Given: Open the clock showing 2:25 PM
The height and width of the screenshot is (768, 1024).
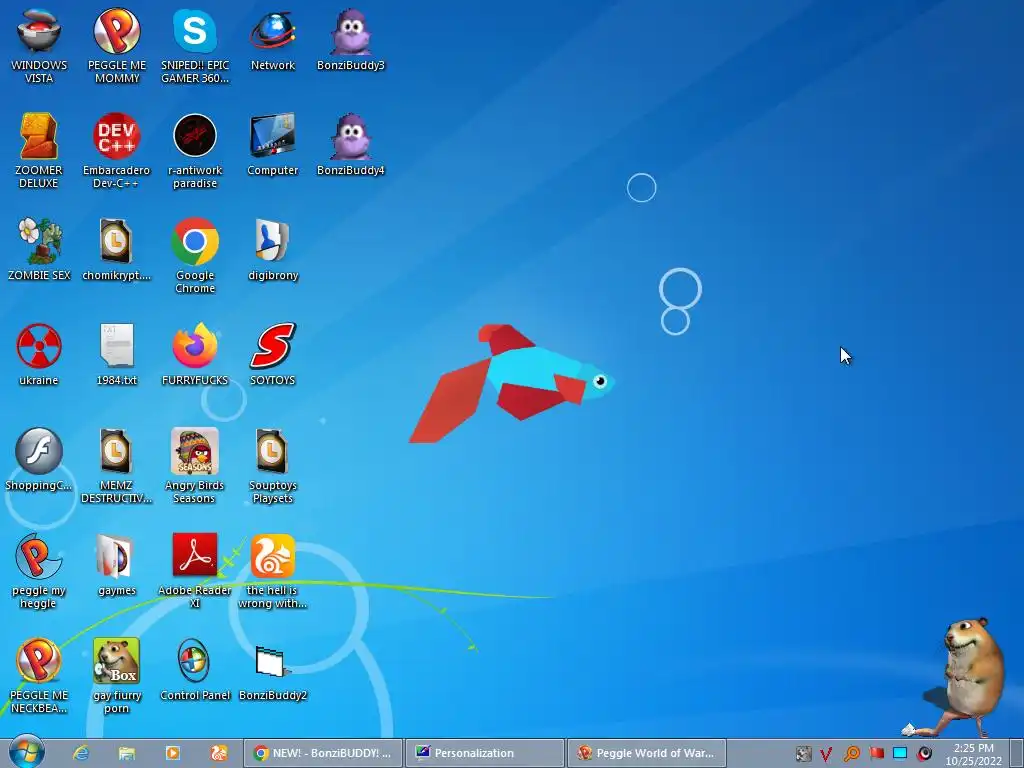Looking at the screenshot, I should pos(973,754).
